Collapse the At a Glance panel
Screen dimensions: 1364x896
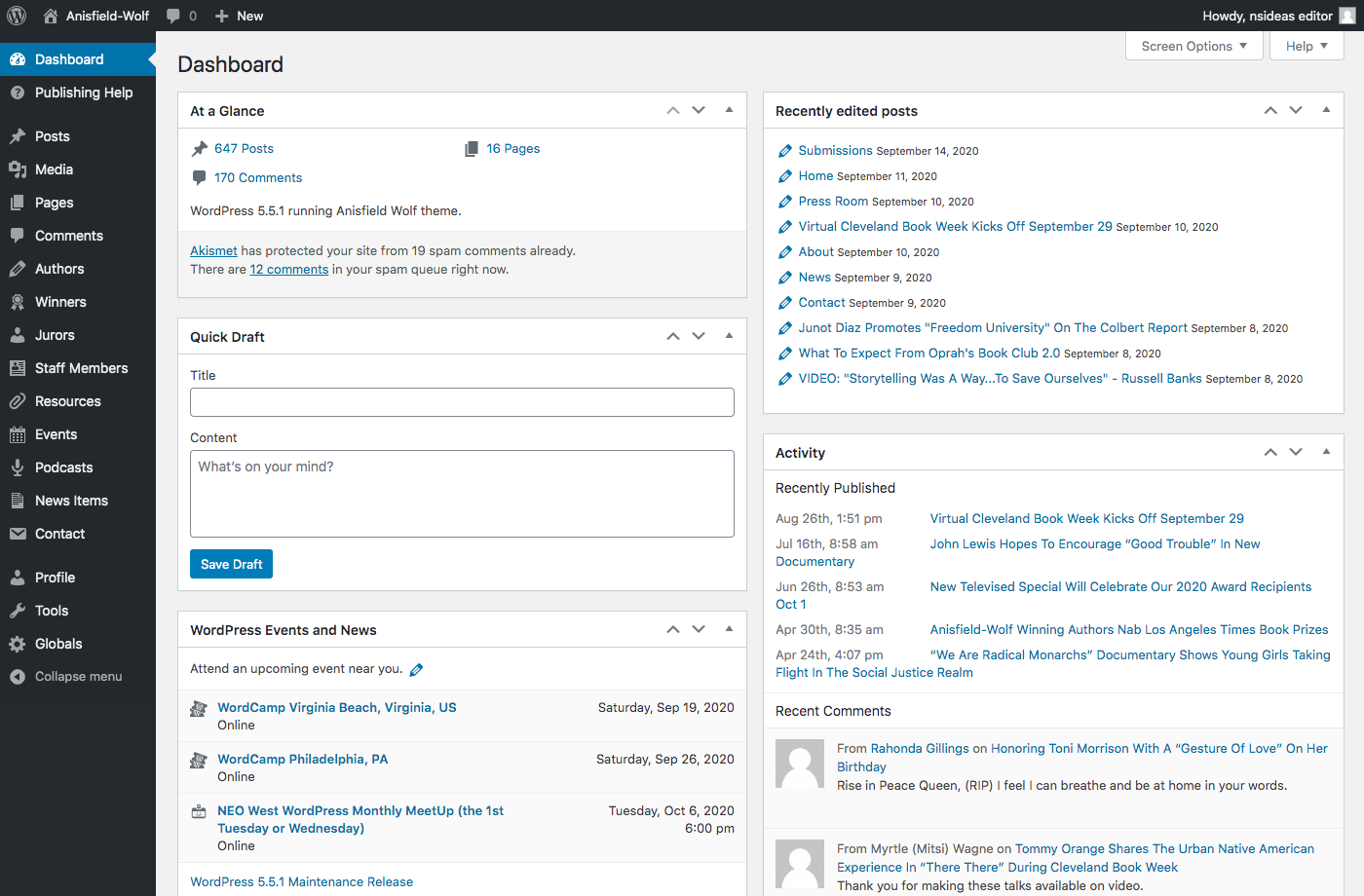(x=729, y=110)
